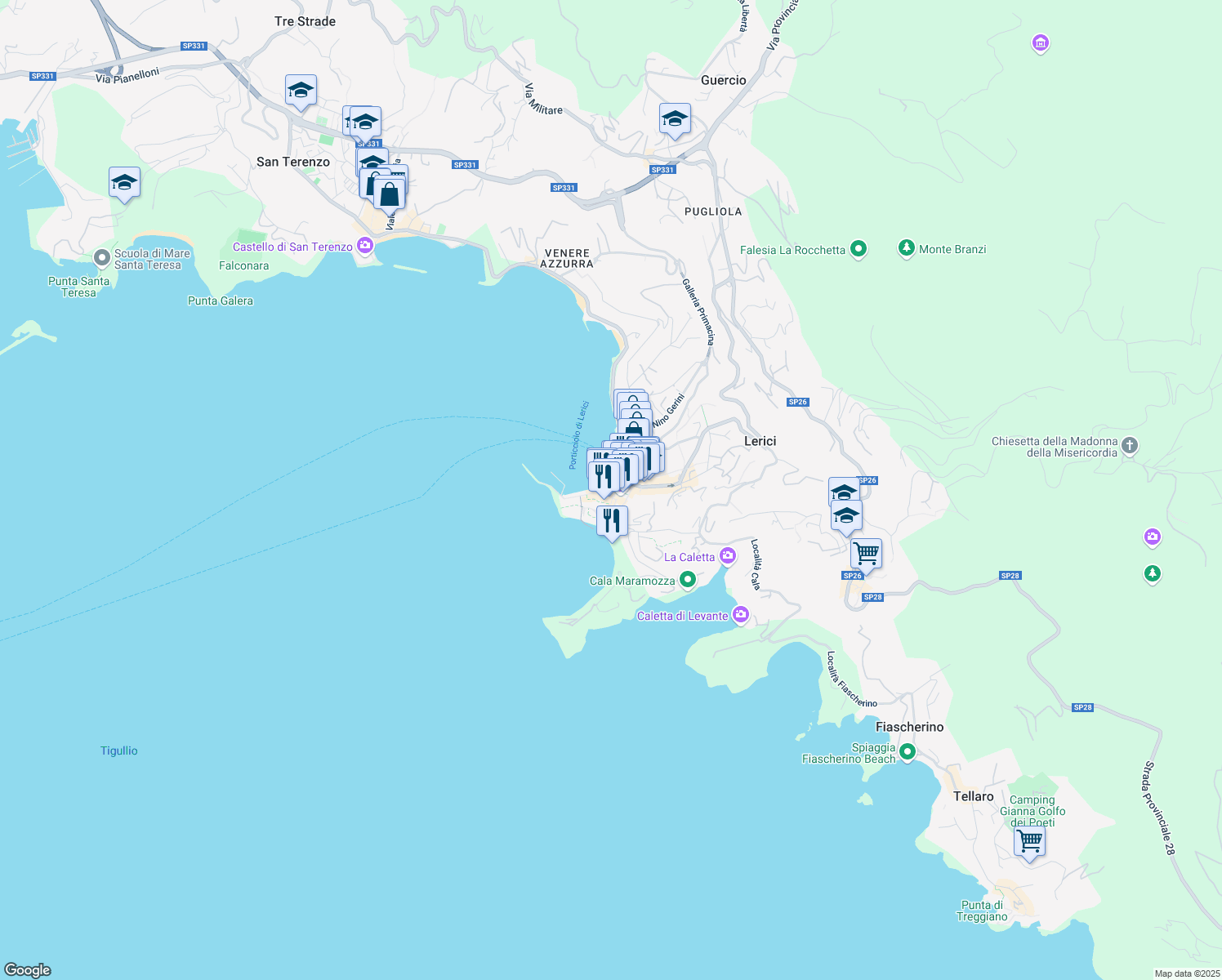
Task: Click the shopping bag marker north of Lerici harbor
Action: pos(634,430)
